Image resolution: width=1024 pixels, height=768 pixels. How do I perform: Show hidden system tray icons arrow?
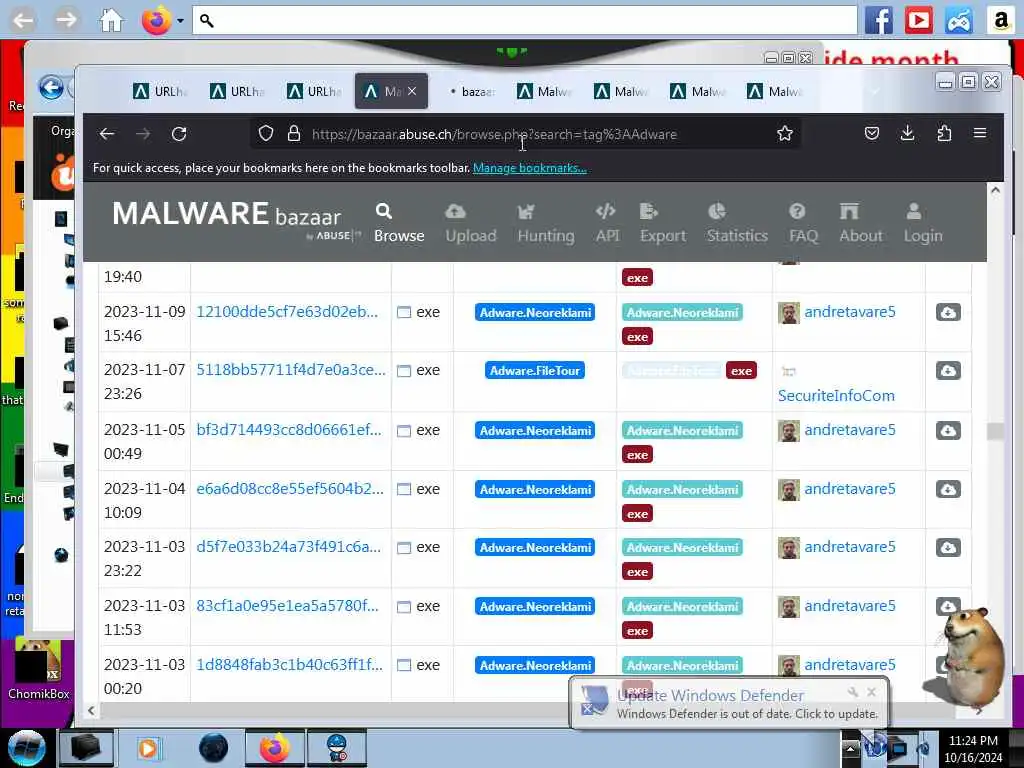[x=850, y=748]
